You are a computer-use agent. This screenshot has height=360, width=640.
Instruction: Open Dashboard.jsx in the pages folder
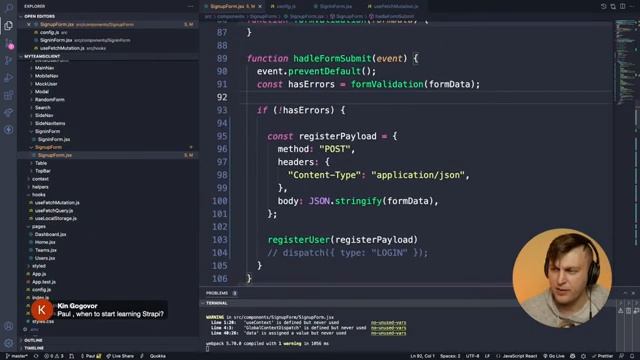[50, 234]
